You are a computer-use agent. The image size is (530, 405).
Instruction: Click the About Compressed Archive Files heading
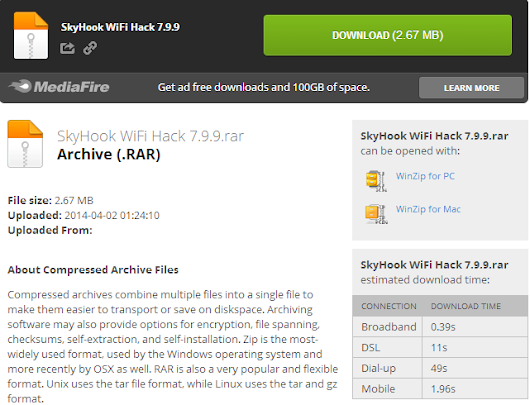93,270
